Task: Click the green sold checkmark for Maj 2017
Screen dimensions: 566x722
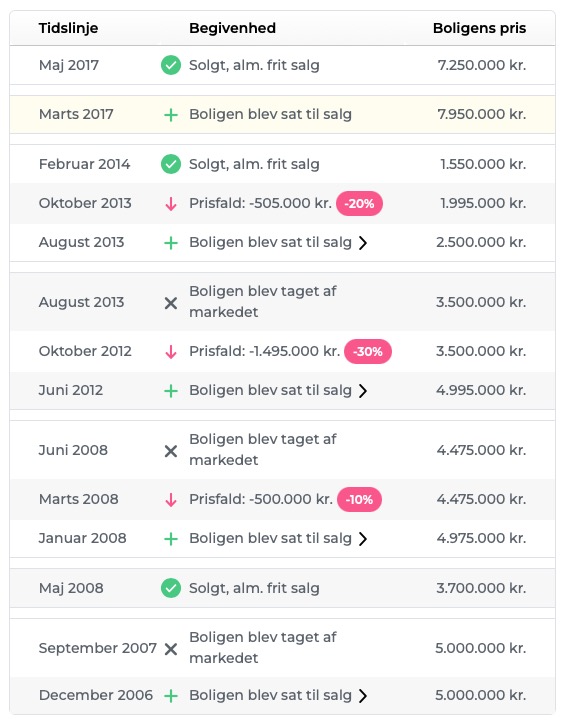Action: [171, 65]
